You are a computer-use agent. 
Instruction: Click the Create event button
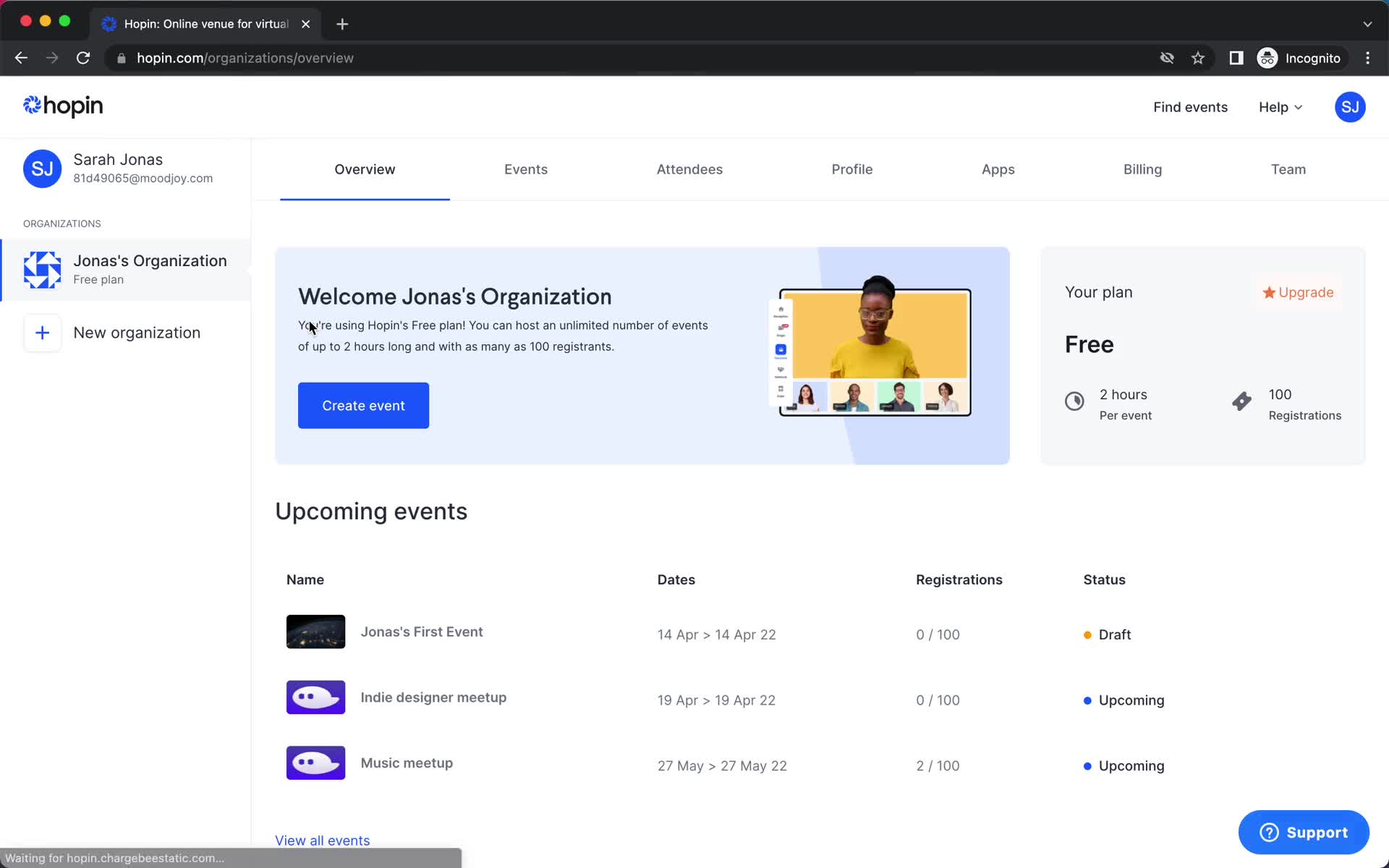click(363, 405)
